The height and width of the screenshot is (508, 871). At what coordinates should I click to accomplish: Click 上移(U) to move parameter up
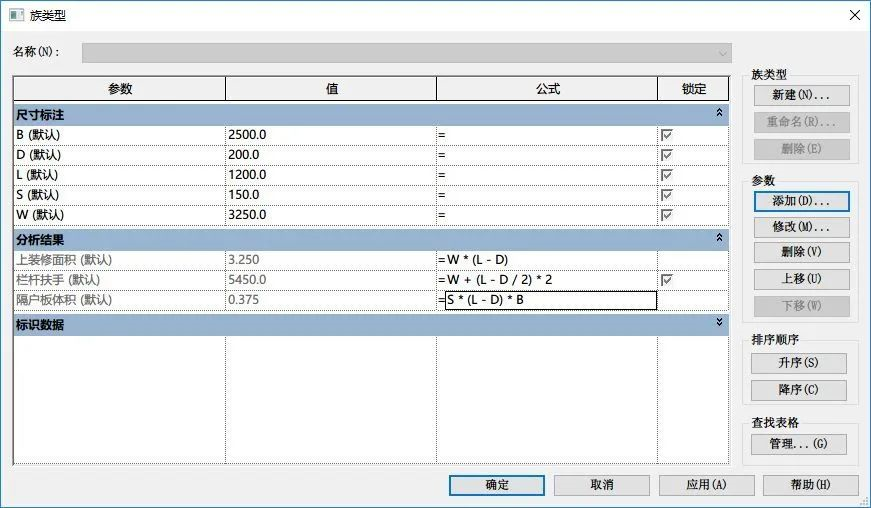click(802, 279)
